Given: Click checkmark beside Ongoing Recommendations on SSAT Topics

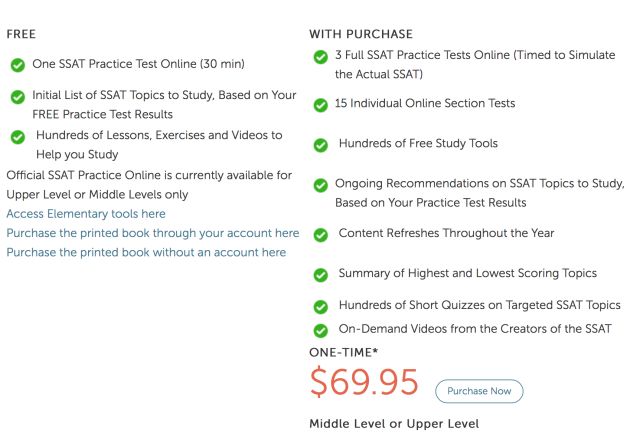Looking at the screenshot, I should point(320,185).
